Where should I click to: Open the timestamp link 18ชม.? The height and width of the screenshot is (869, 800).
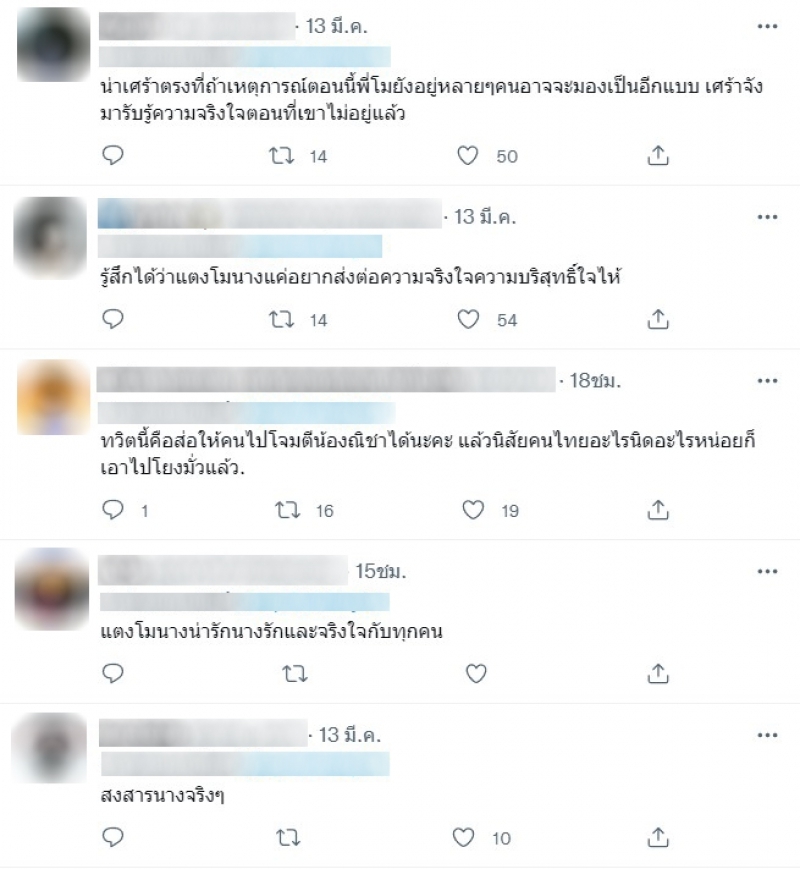coord(595,381)
